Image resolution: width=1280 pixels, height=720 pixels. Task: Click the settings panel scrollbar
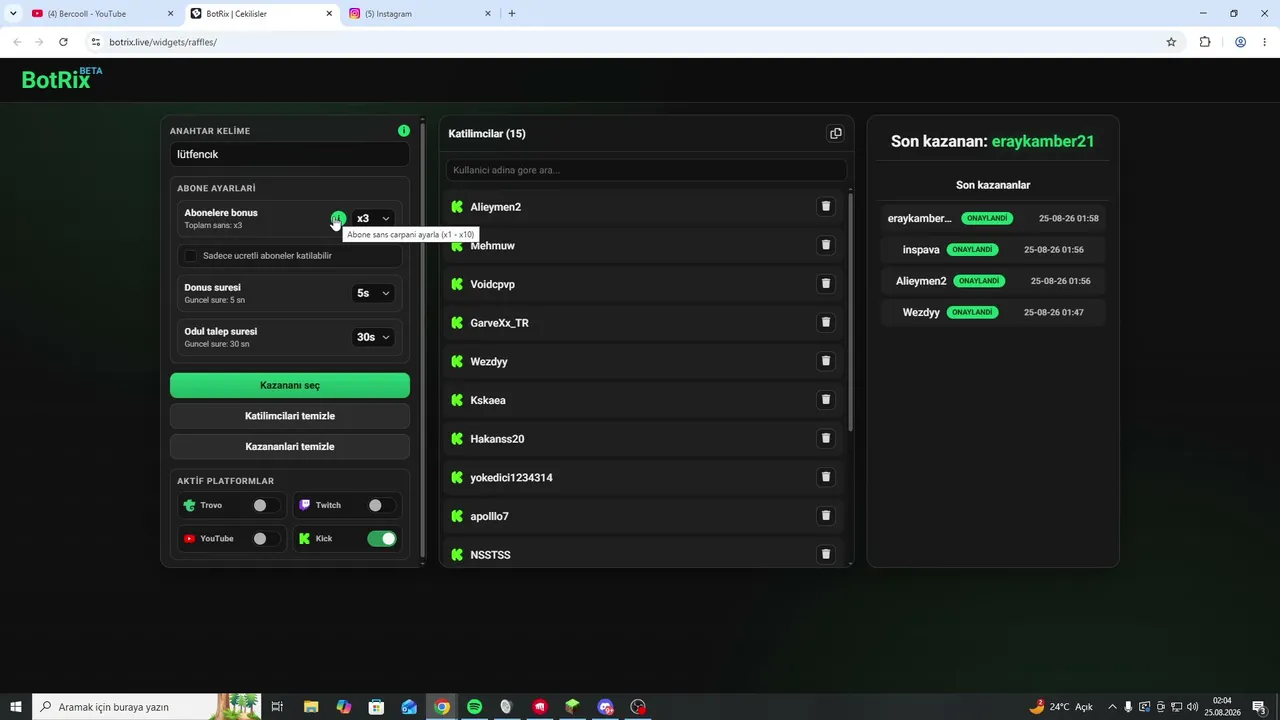pos(423,340)
